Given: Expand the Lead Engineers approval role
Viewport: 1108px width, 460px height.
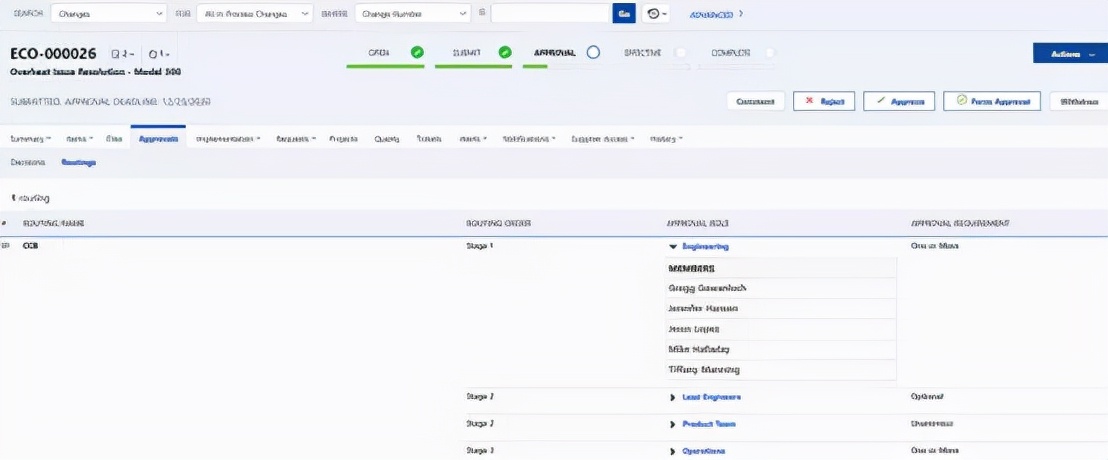Looking at the screenshot, I should [x=673, y=397].
